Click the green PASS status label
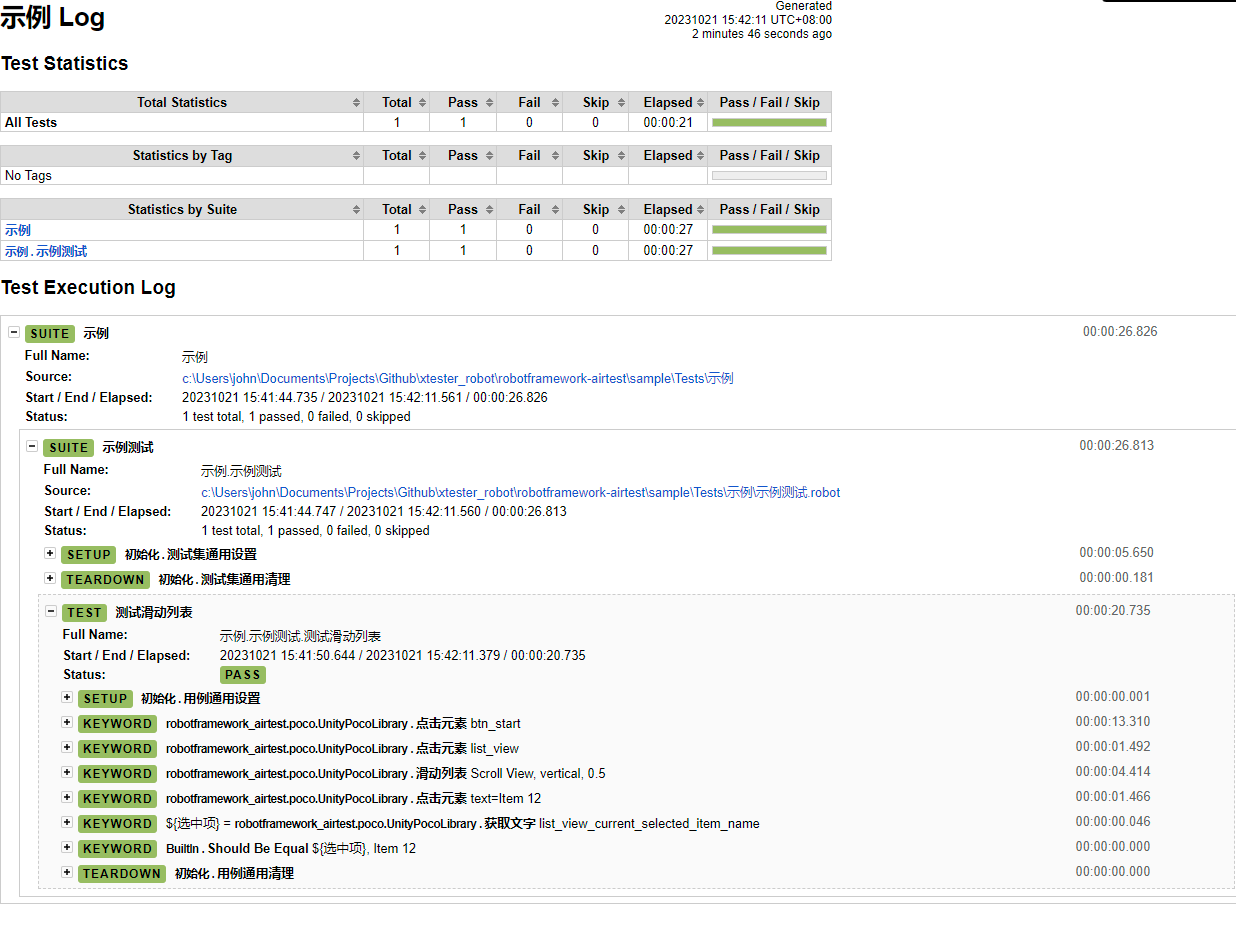 [x=243, y=675]
